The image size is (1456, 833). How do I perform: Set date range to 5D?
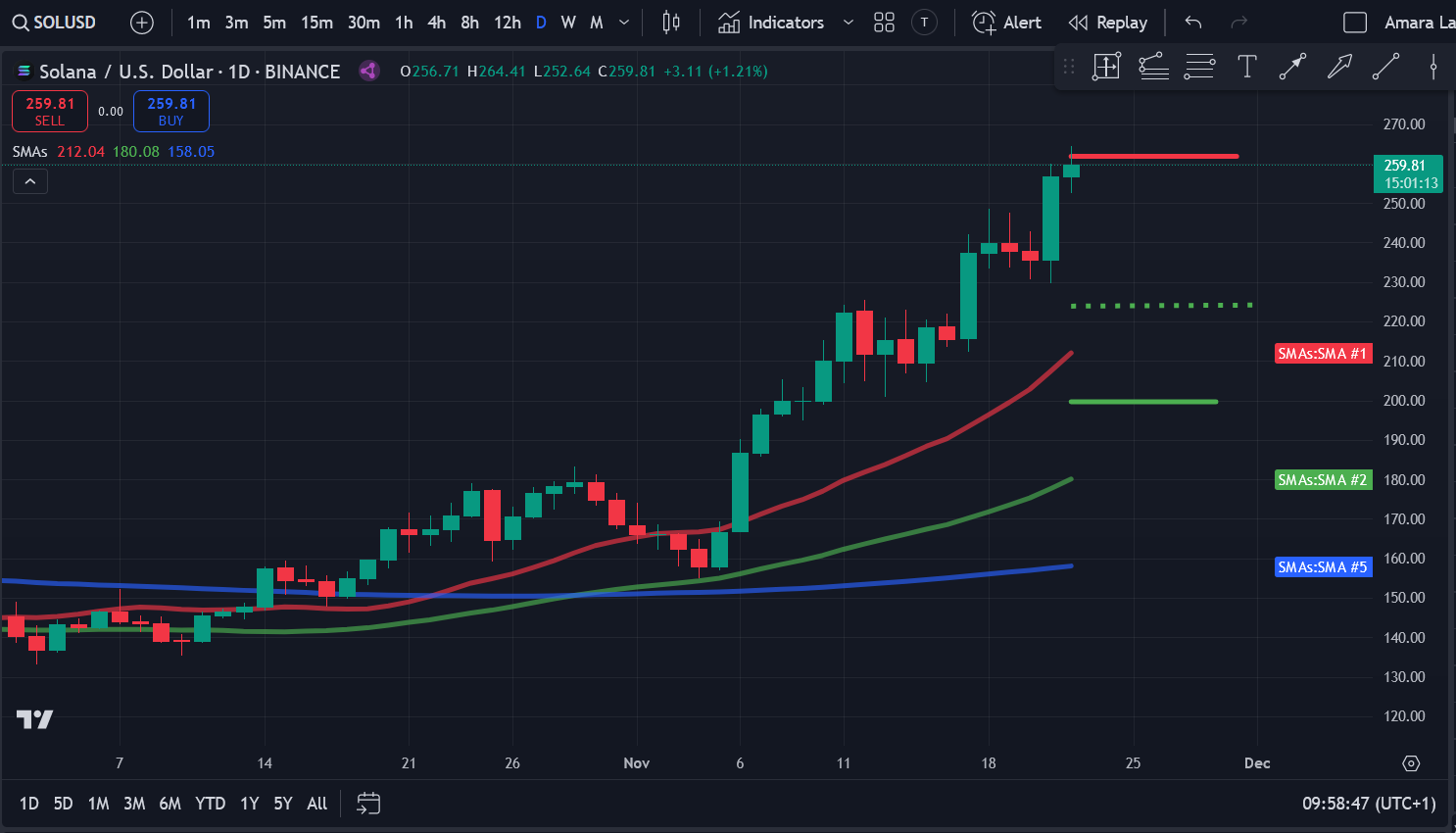coord(64,804)
